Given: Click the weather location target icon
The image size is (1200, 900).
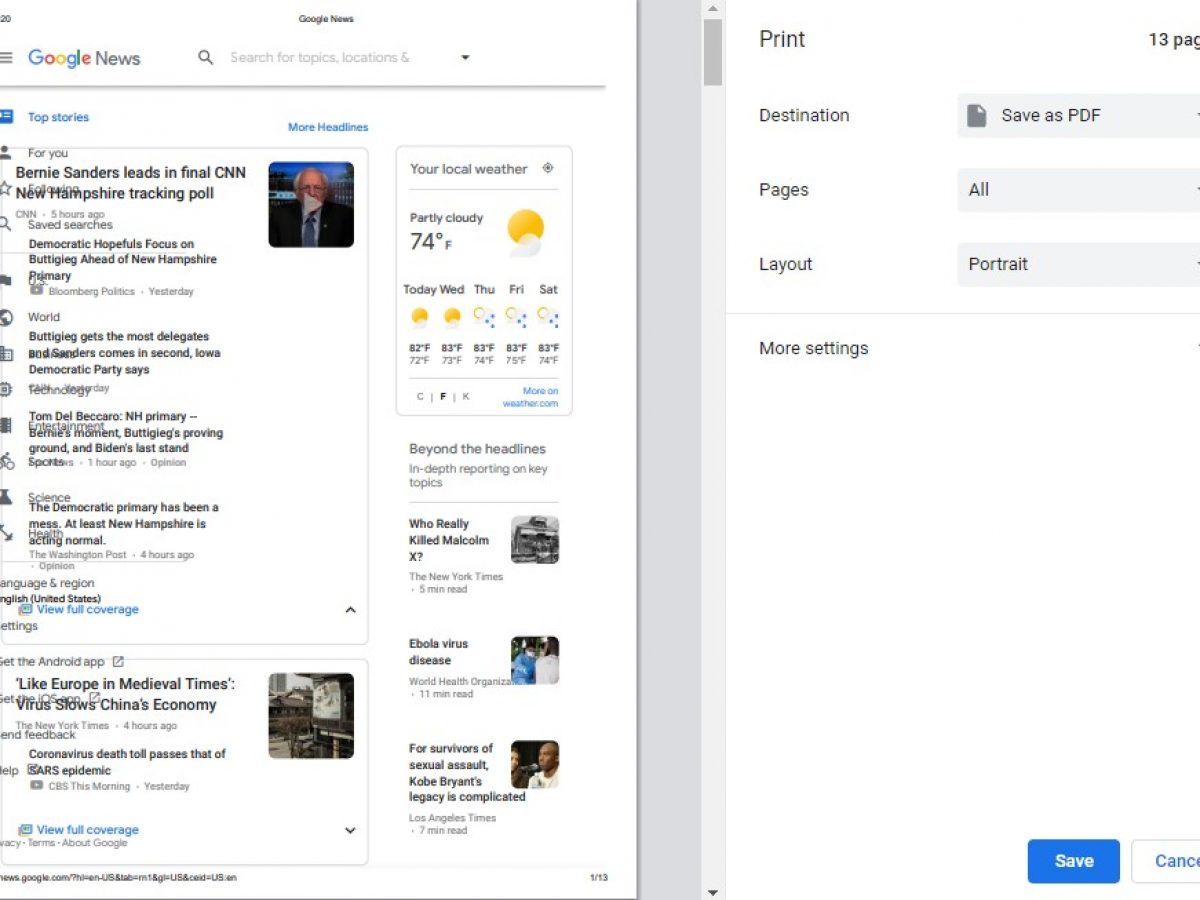Looking at the screenshot, I should pos(547,168).
